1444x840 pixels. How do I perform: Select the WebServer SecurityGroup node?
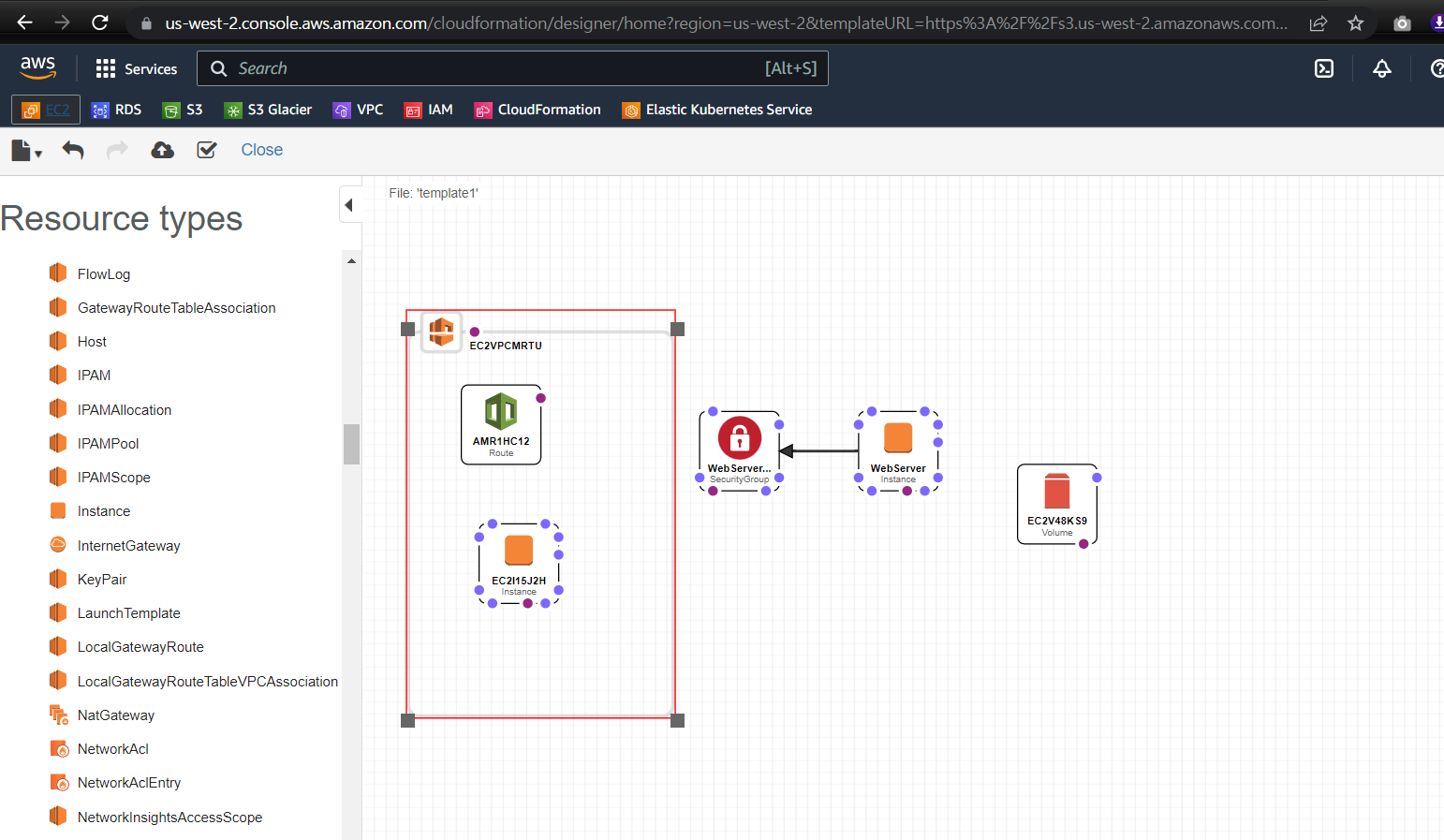[x=740, y=450]
